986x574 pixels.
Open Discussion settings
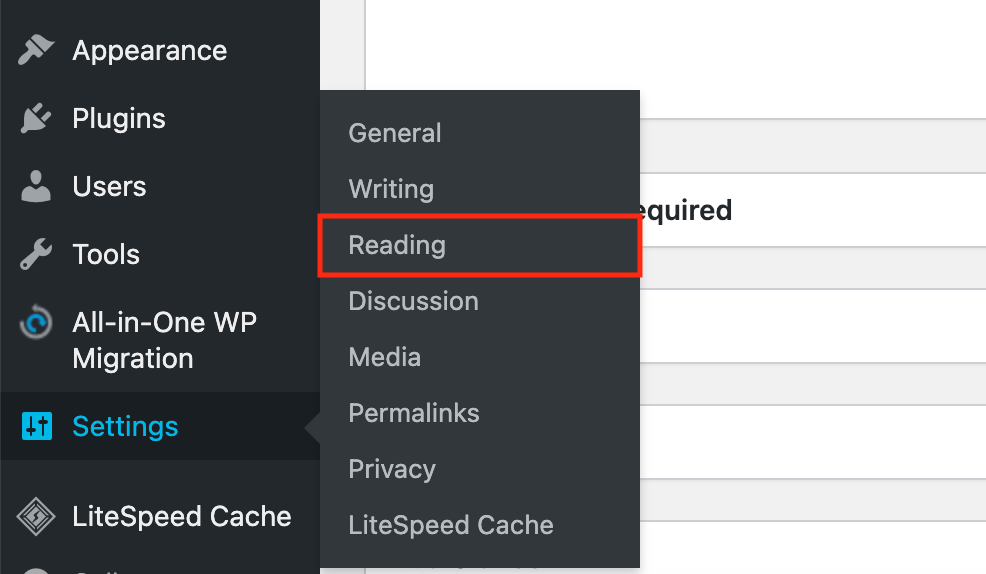(x=413, y=301)
